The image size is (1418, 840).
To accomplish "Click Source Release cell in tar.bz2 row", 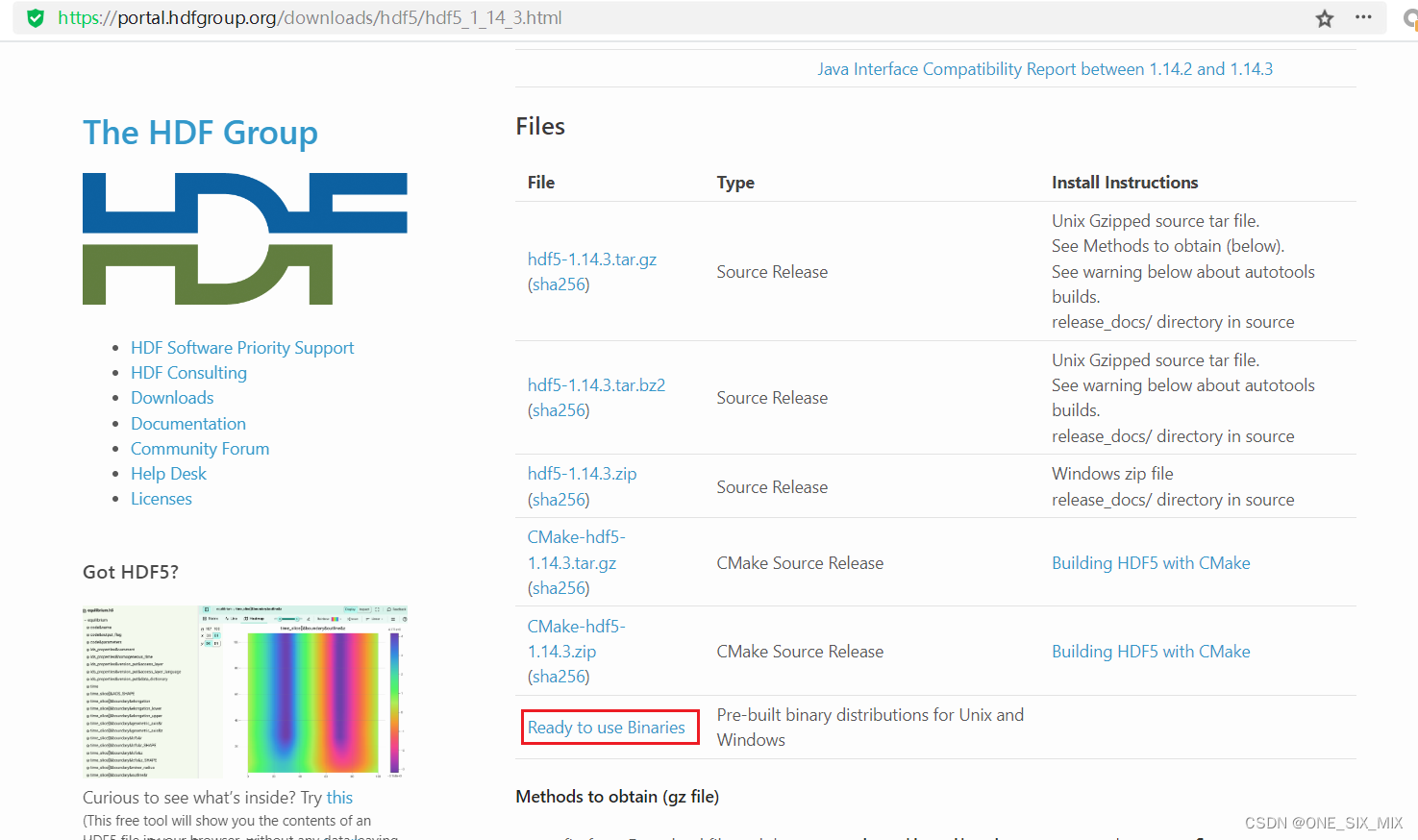I will 772,398.
